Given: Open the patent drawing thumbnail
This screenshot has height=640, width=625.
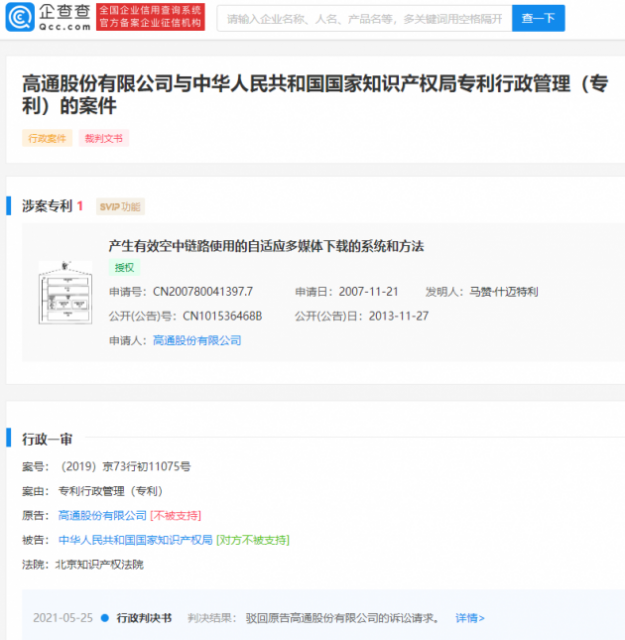Looking at the screenshot, I should tap(65, 292).
